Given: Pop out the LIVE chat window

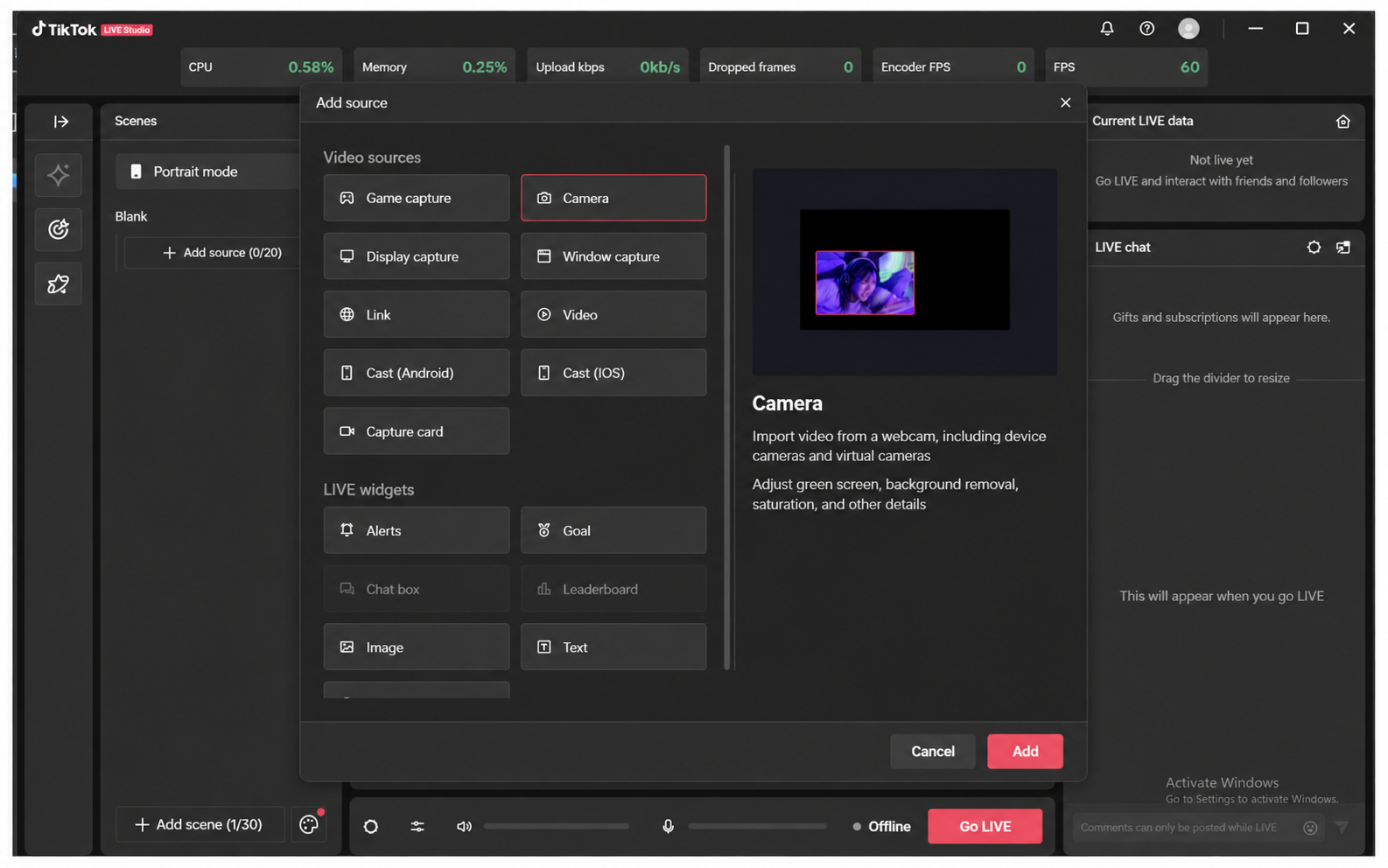Looking at the screenshot, I should [x=1342, y=248].
